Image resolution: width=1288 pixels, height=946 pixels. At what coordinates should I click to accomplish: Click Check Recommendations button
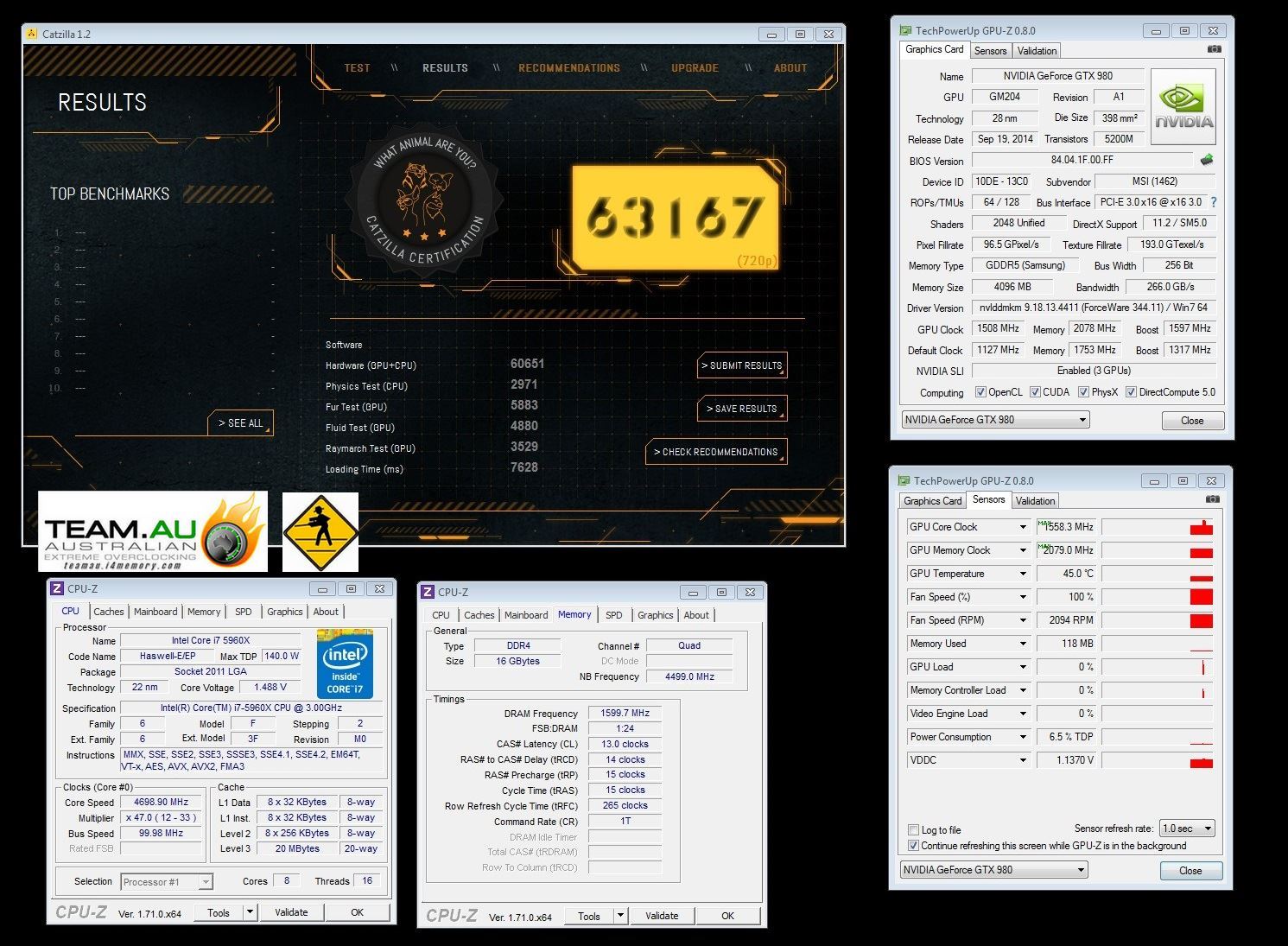click(716, 452)
